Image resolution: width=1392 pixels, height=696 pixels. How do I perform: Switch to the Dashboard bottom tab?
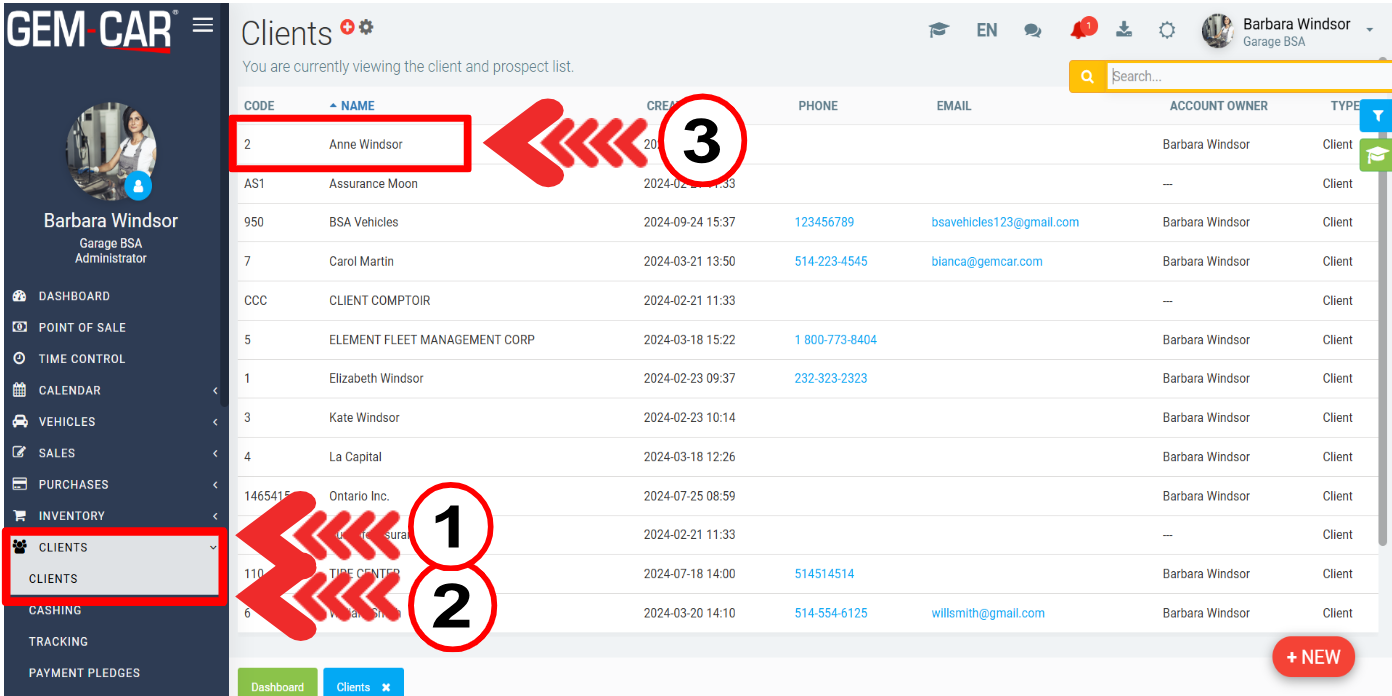277,686
